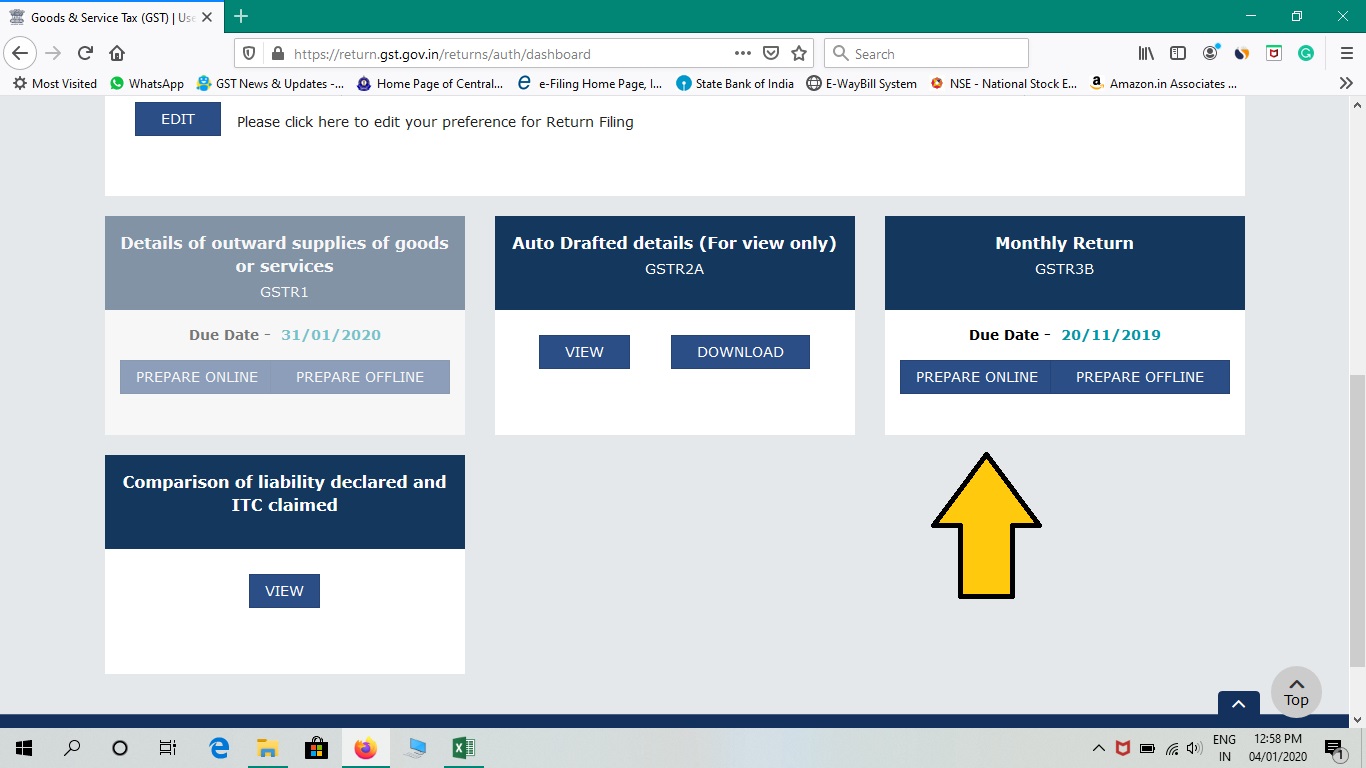Toggle the browser sidebar icon
Viewport: 1366px width, 768px height.
(1177, 53)
